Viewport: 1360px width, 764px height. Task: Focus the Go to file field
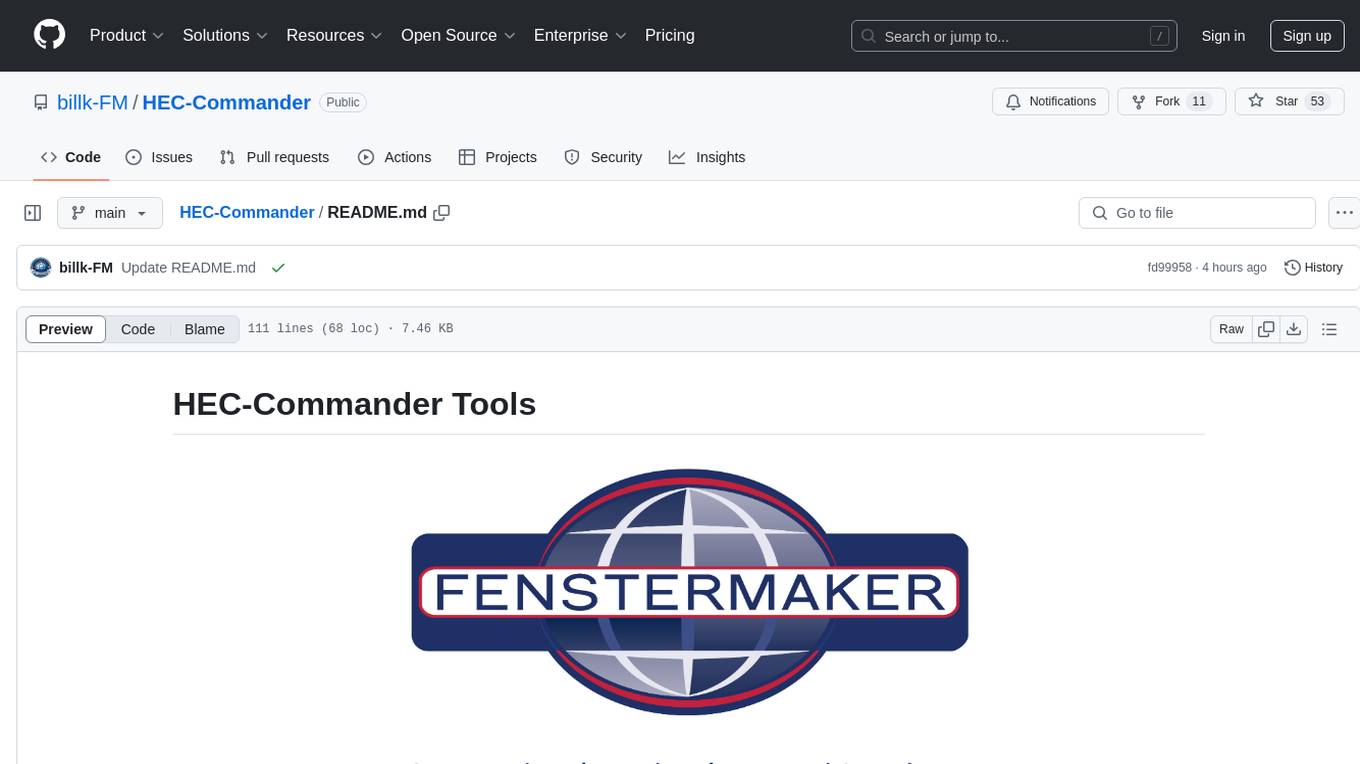click(x=1197, y=213)
